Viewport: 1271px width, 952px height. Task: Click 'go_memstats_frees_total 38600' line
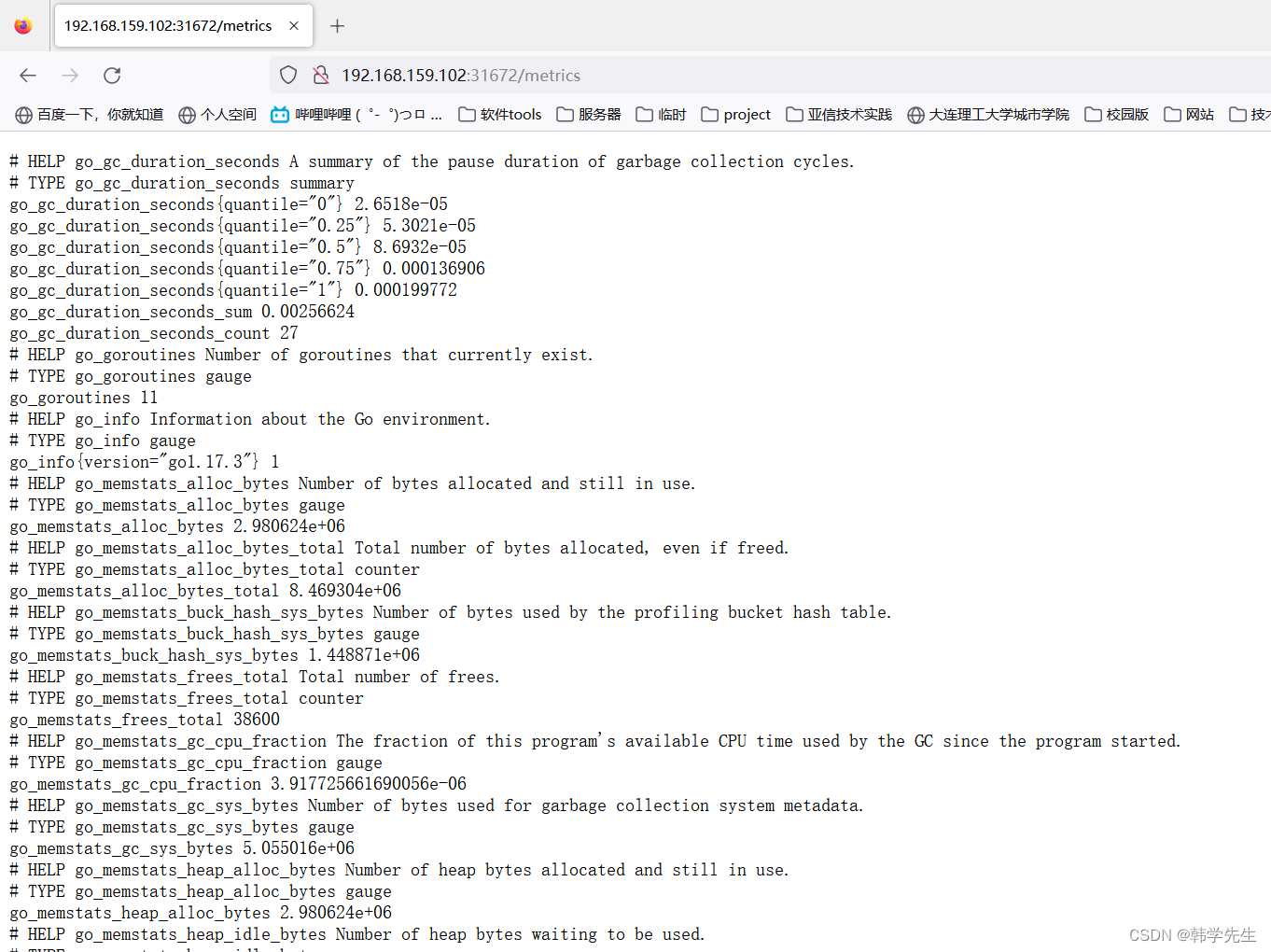[x=145, y=720]
